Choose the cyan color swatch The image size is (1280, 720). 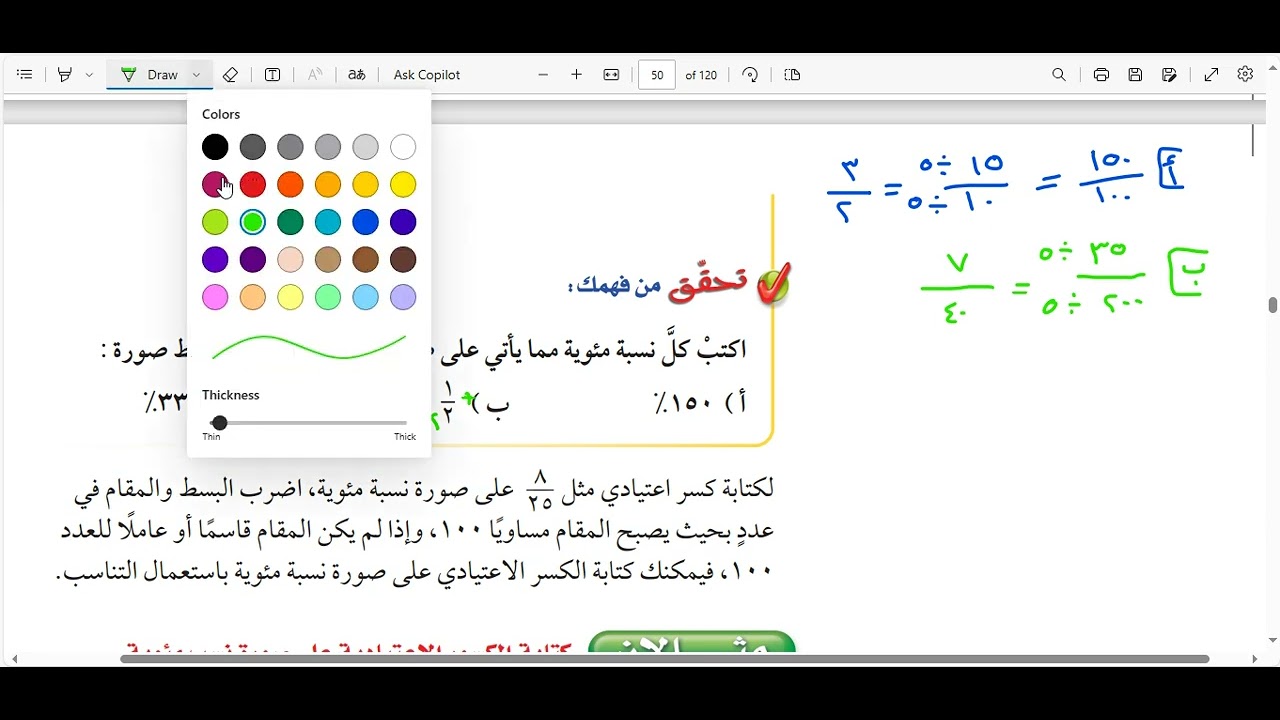(x=328, y=222)
